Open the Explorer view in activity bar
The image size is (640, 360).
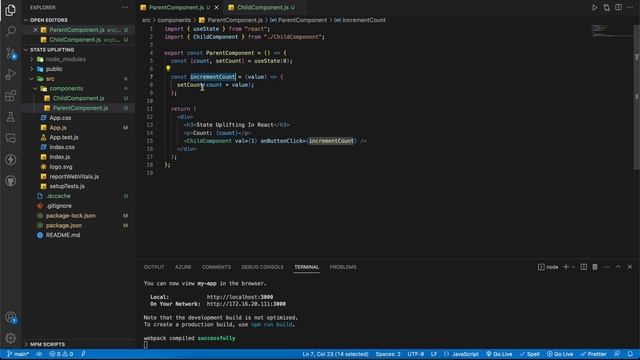point(11,10)
